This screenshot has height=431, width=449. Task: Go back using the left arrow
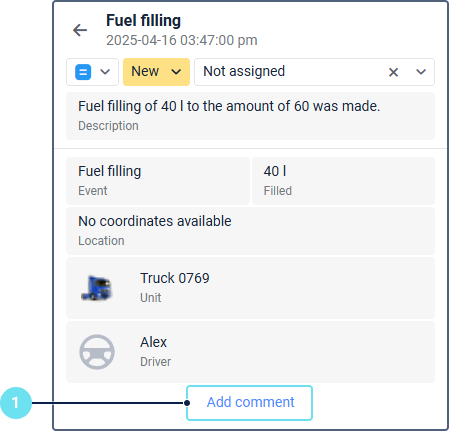click(80, 30)
